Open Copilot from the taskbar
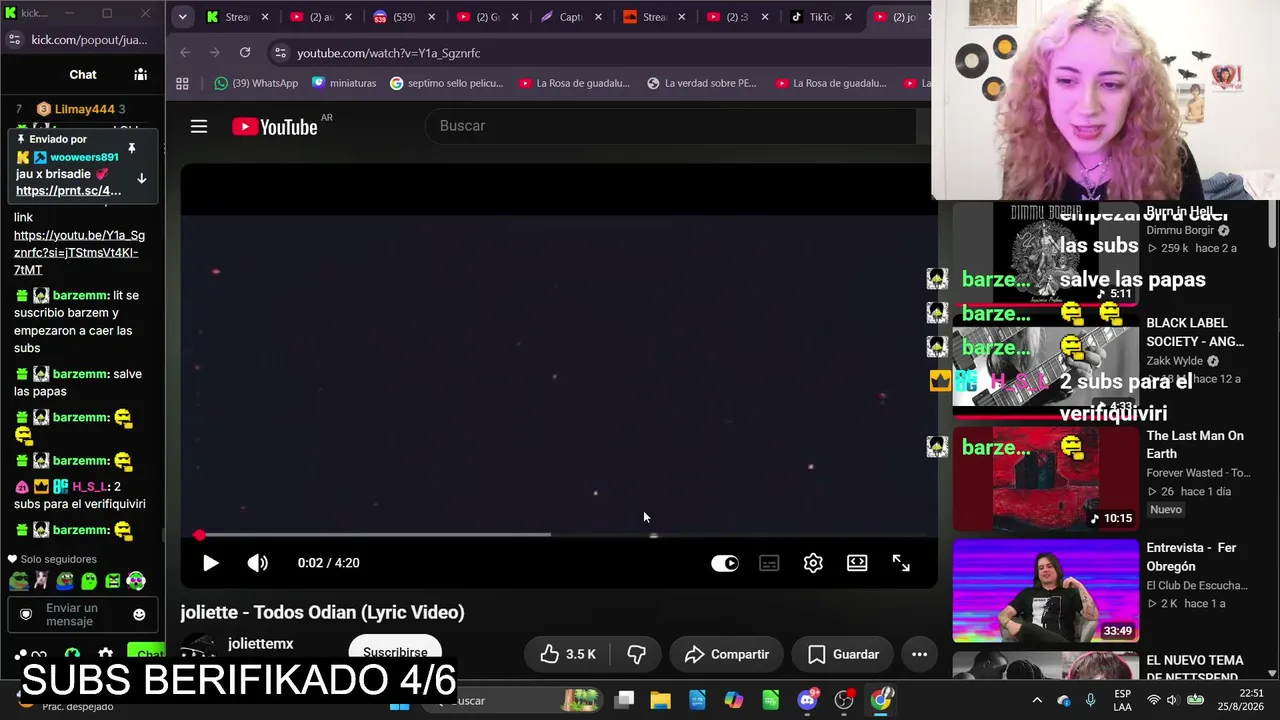This screenshot has height=720, width=1280. [x=734, y=700]
